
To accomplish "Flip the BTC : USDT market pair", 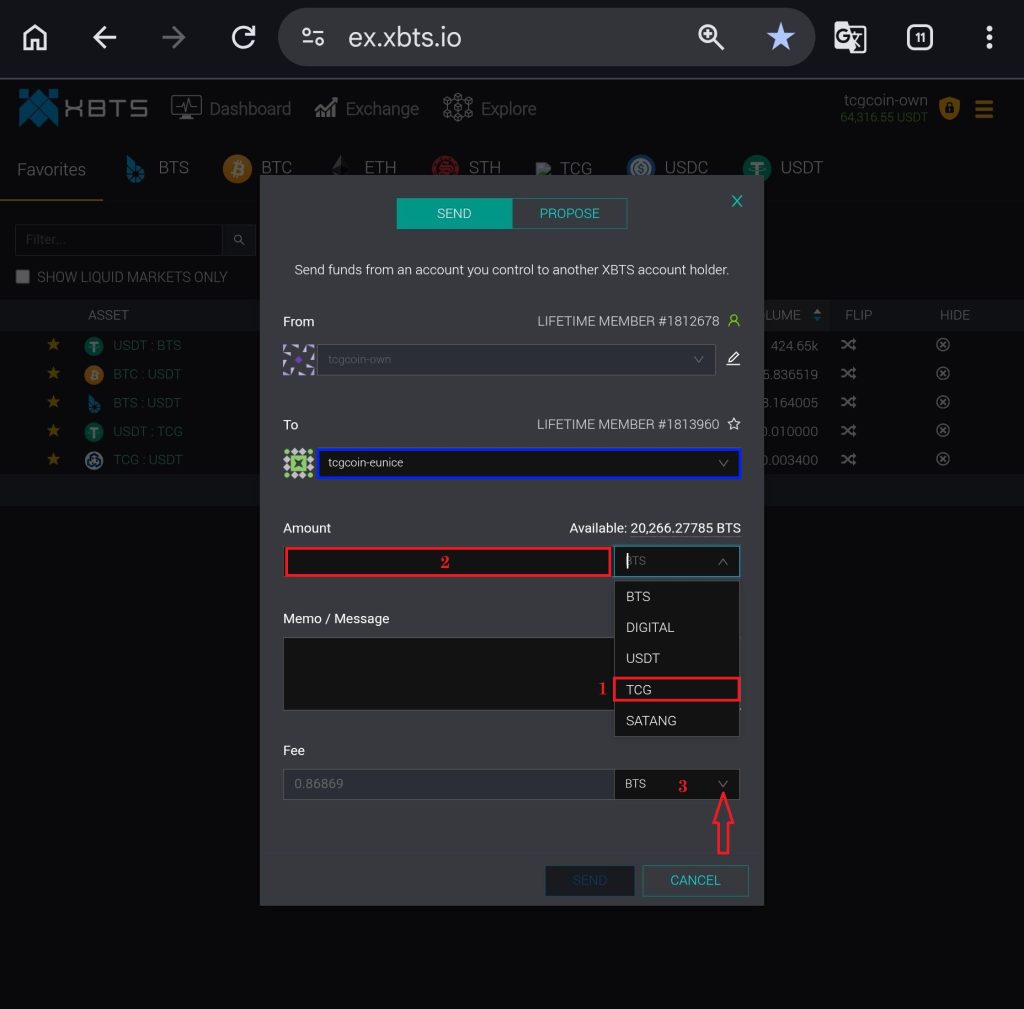I will click(x=848, y=374).
